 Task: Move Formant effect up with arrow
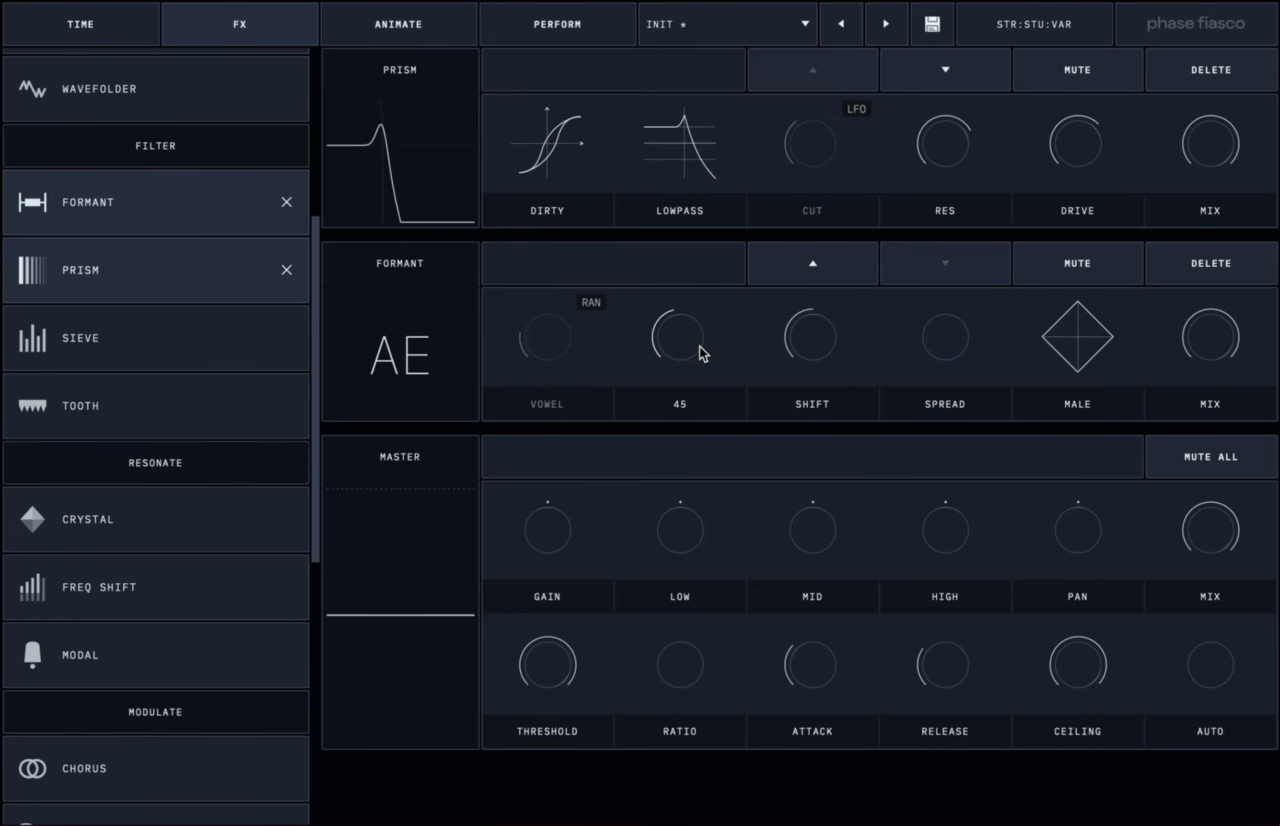coord(812,264)
